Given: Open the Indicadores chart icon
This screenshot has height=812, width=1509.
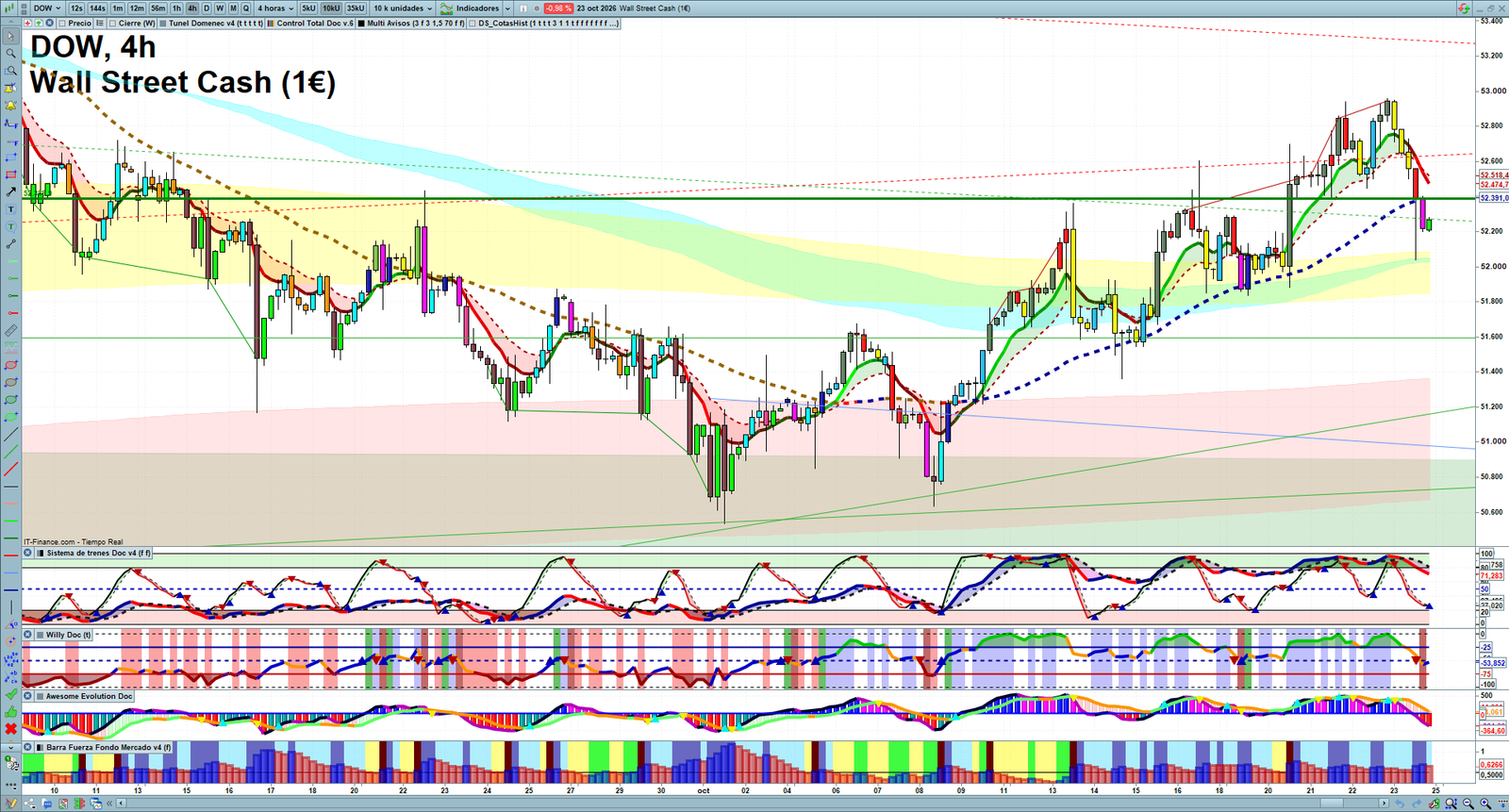Looking at the screenshot, I should 446,8.
